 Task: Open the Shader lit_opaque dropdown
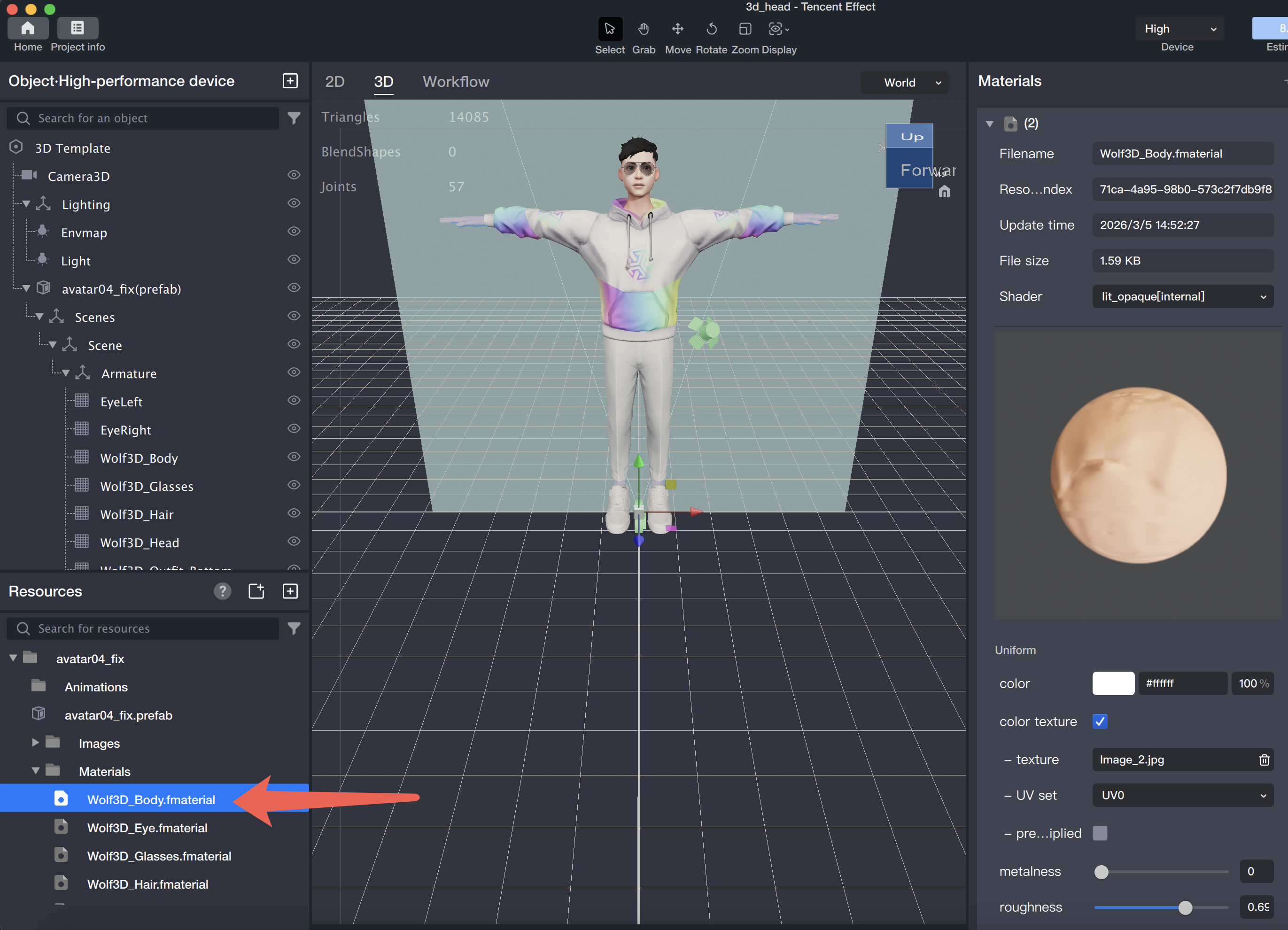pyautogui.click(x=1182, y=296)
